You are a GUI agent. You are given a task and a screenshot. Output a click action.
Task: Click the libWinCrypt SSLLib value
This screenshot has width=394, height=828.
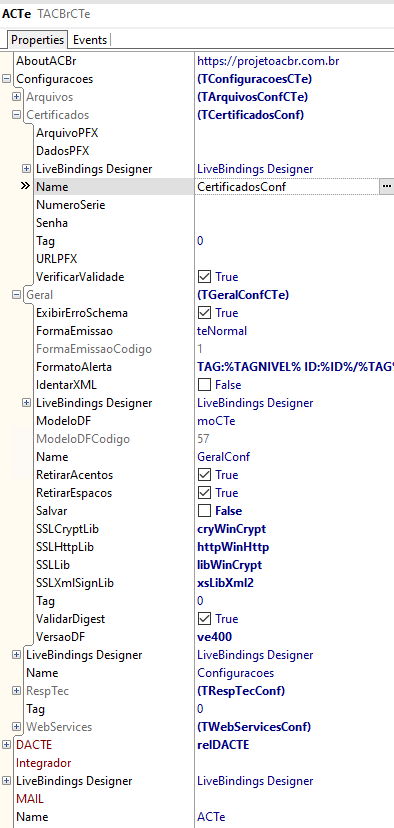tap(229, 564)
